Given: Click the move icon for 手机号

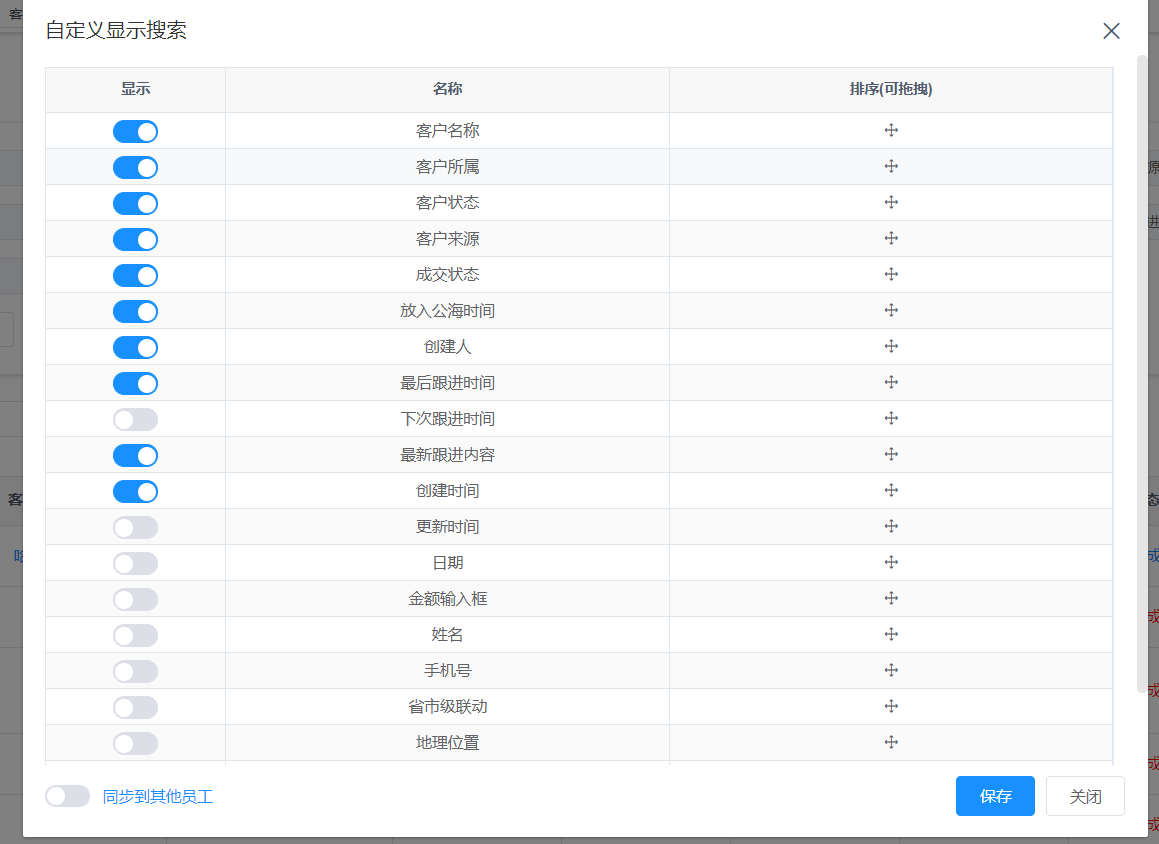Looking at the screenshot, I should pyautogui.click(x=891, y=671).
